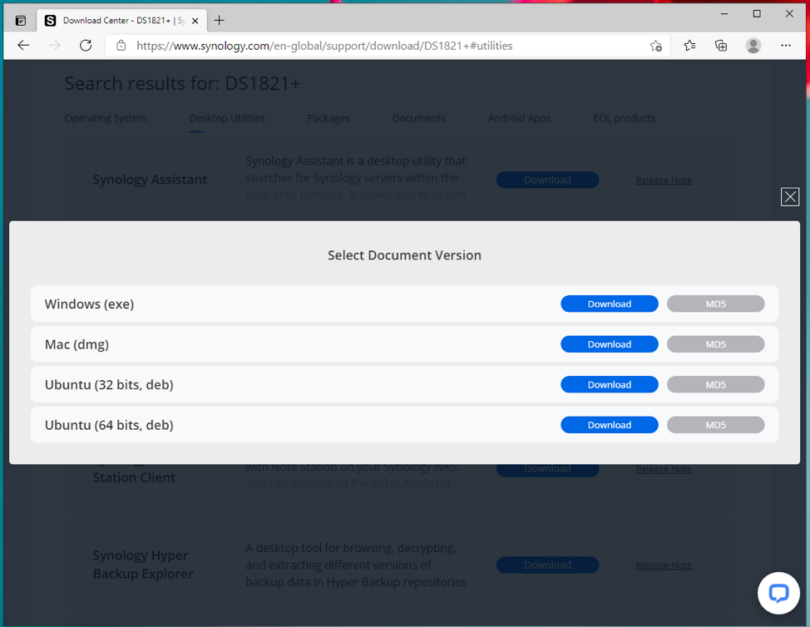This screenshot has width=810, height=627.
Task: Open the Collections panel
Action: pos(721,45)
